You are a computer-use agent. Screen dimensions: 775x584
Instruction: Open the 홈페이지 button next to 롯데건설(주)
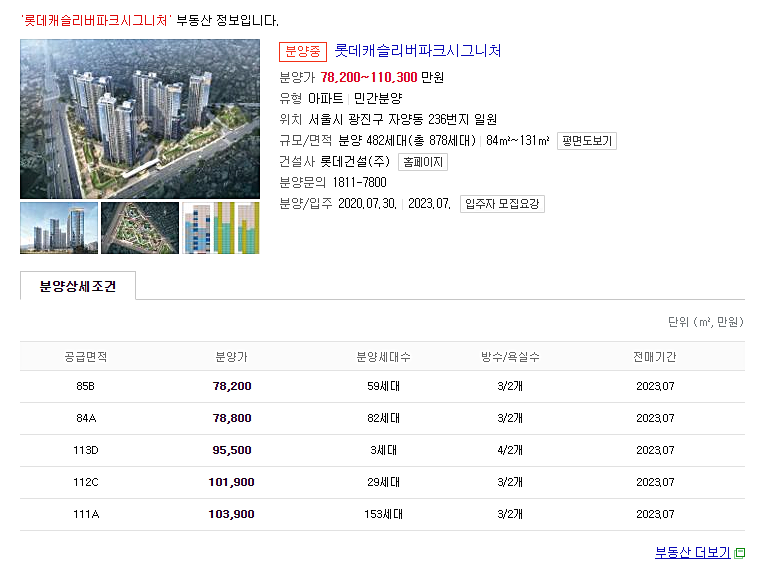[x=423, y=162]
